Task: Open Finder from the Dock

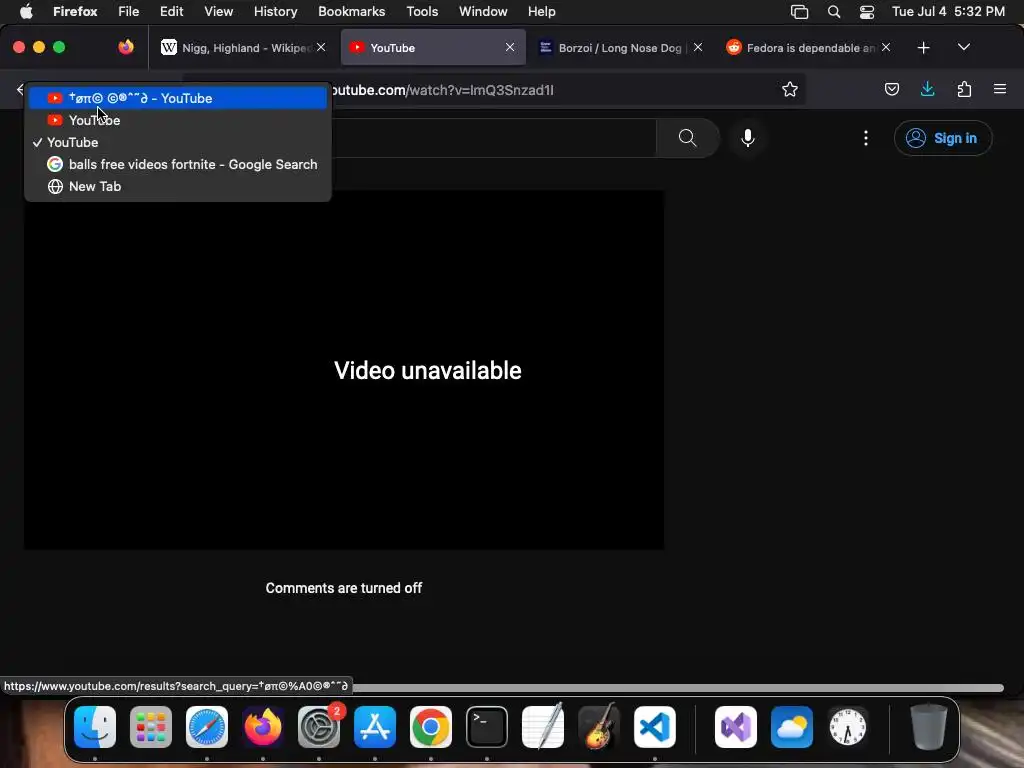Action: [x=95, y=726]
